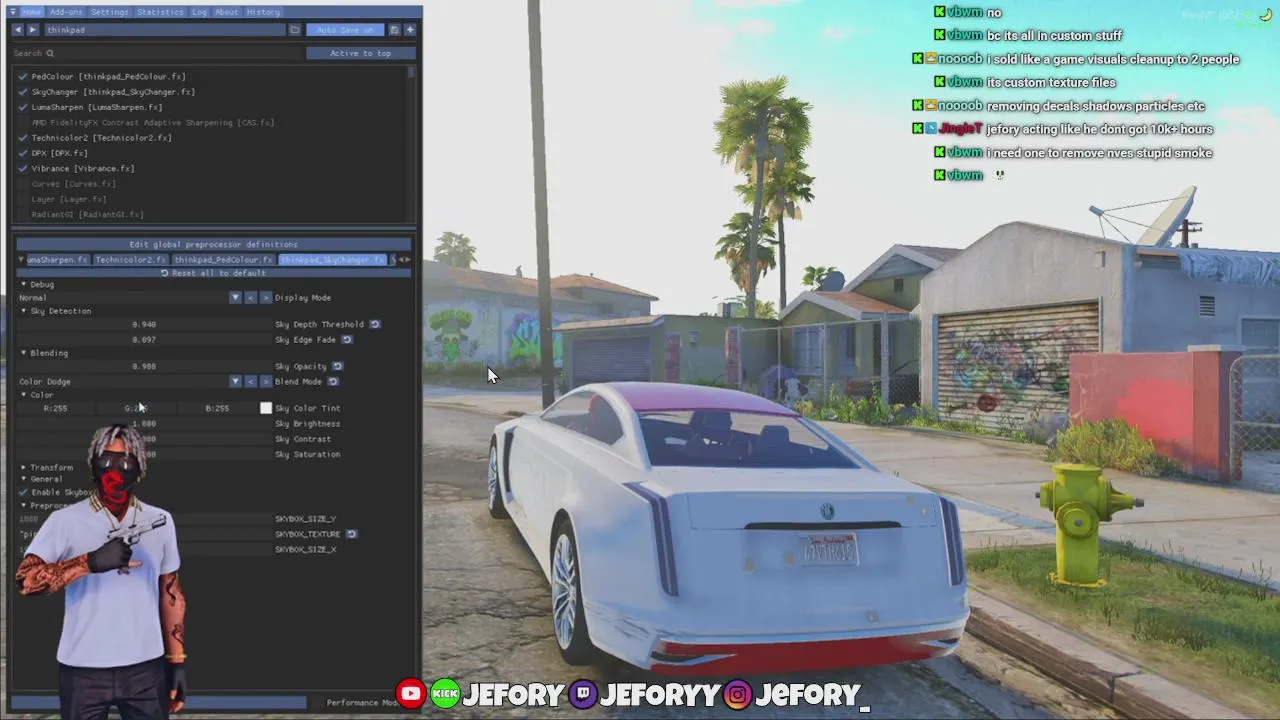Image resolution: width=1280 pixels, height=720 pixels.
Task: Open the History tab
Action: click(263, 12)
